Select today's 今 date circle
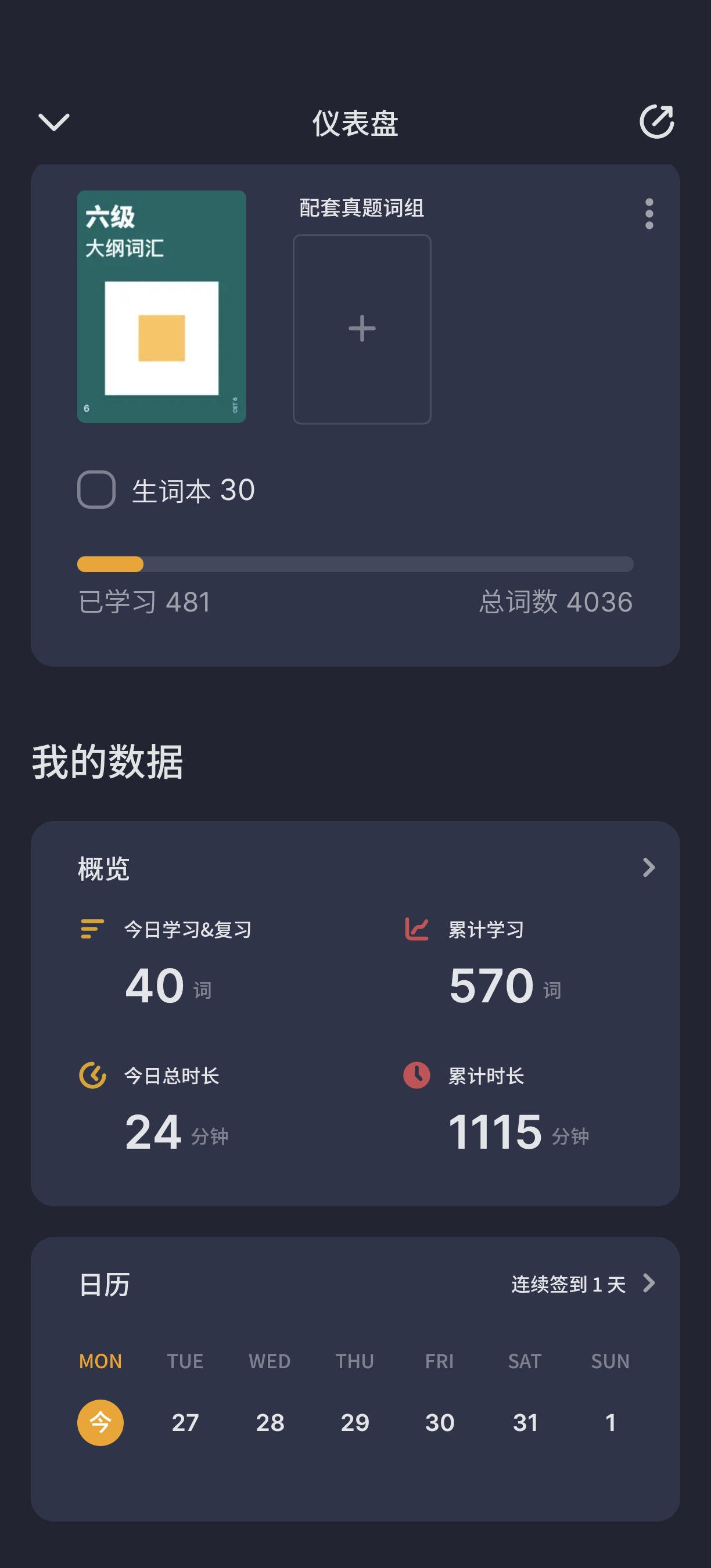Viewport: 711px width, 1568px height. pos(100,1422)
